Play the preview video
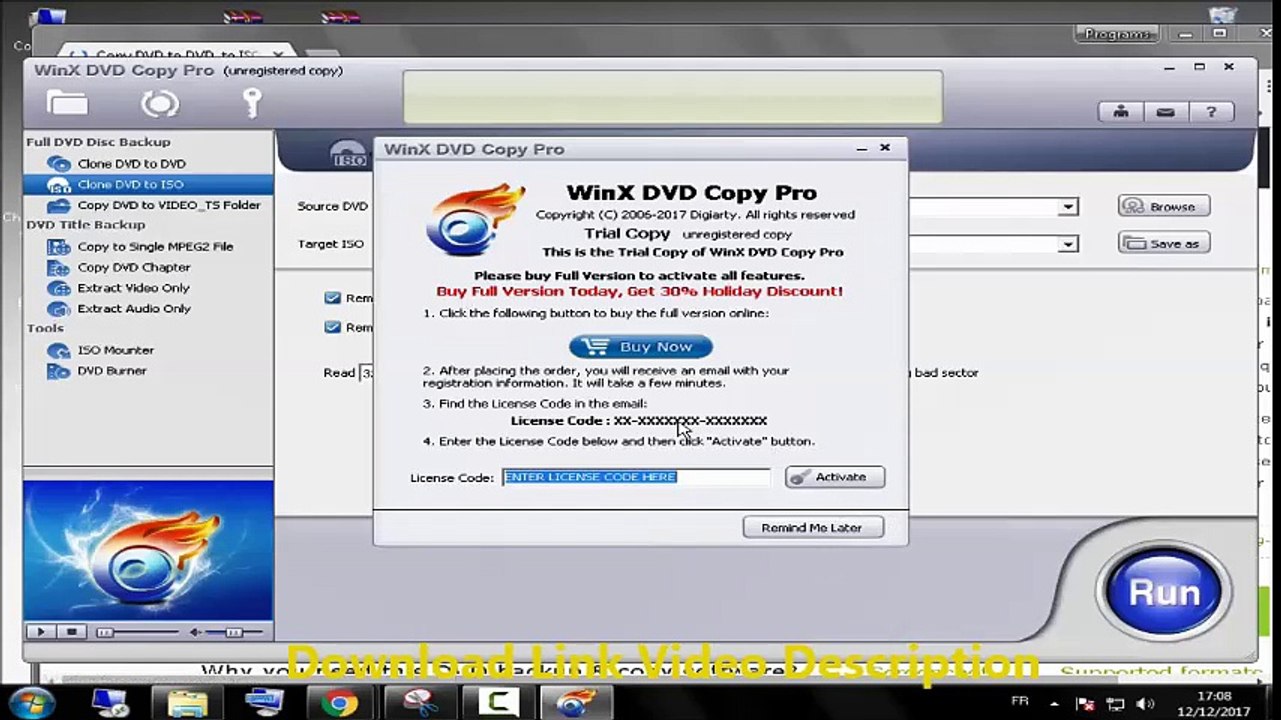This screenshot has width=1281, height=720. pyautogui.click(x=41, y=632)
